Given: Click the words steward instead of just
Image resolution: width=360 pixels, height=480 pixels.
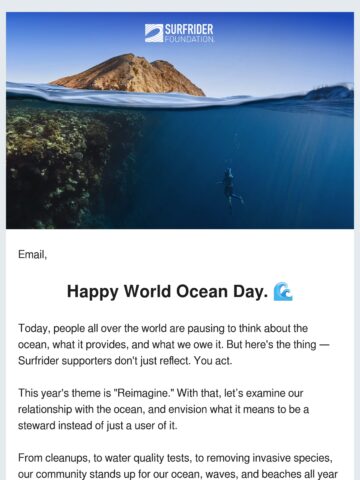Looking at the screenshot, I should [x=69, y=425].
